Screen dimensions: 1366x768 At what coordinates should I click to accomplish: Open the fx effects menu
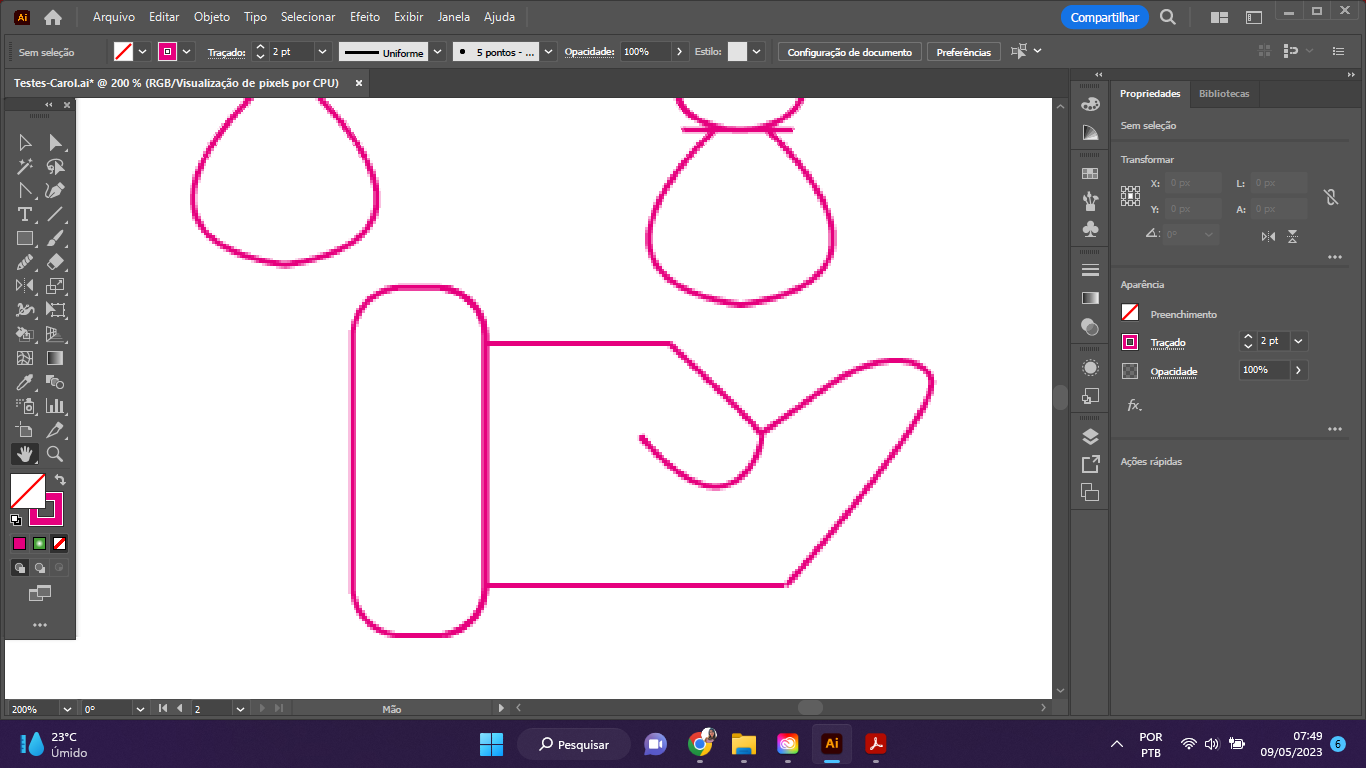tap(1134, 405)
